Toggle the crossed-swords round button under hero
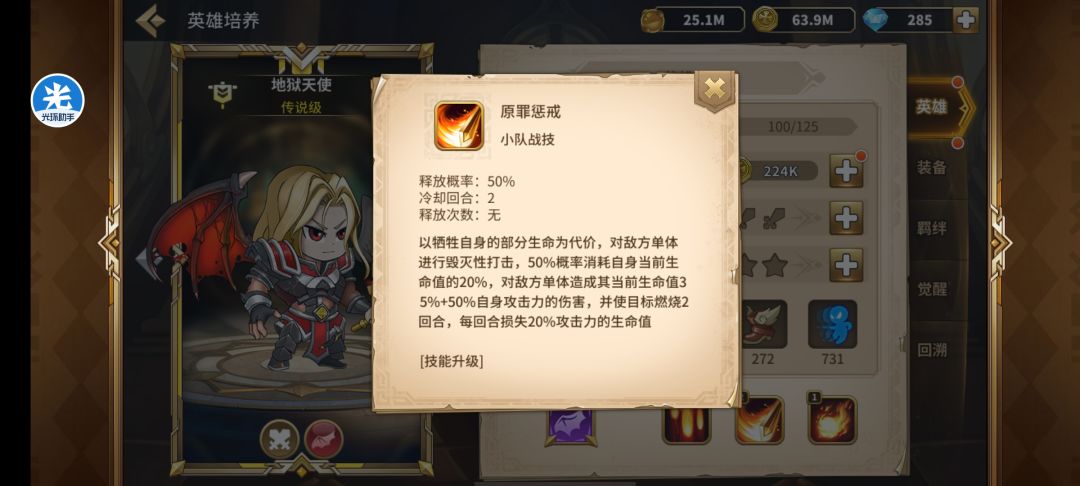This screenshot has width=1080, height=486. coord(280,439)
